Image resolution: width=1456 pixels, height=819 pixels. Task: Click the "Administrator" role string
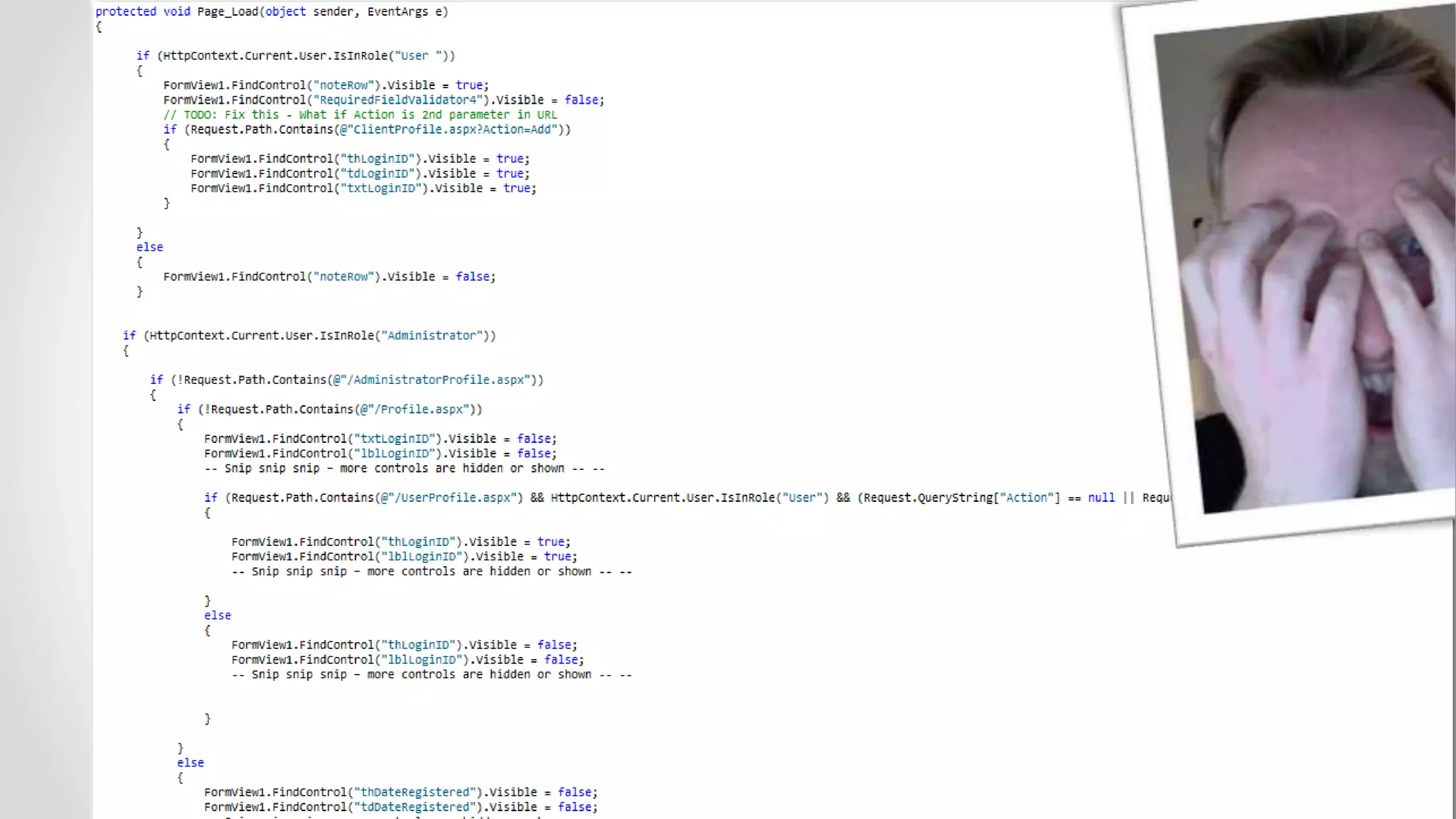point(432,336)
